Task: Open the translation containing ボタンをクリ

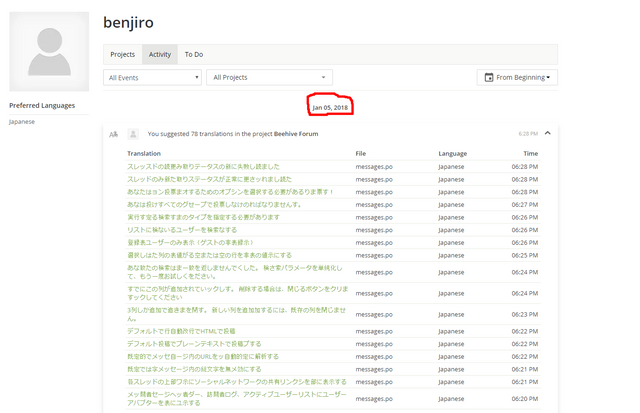Action: (x=238, y=293)
